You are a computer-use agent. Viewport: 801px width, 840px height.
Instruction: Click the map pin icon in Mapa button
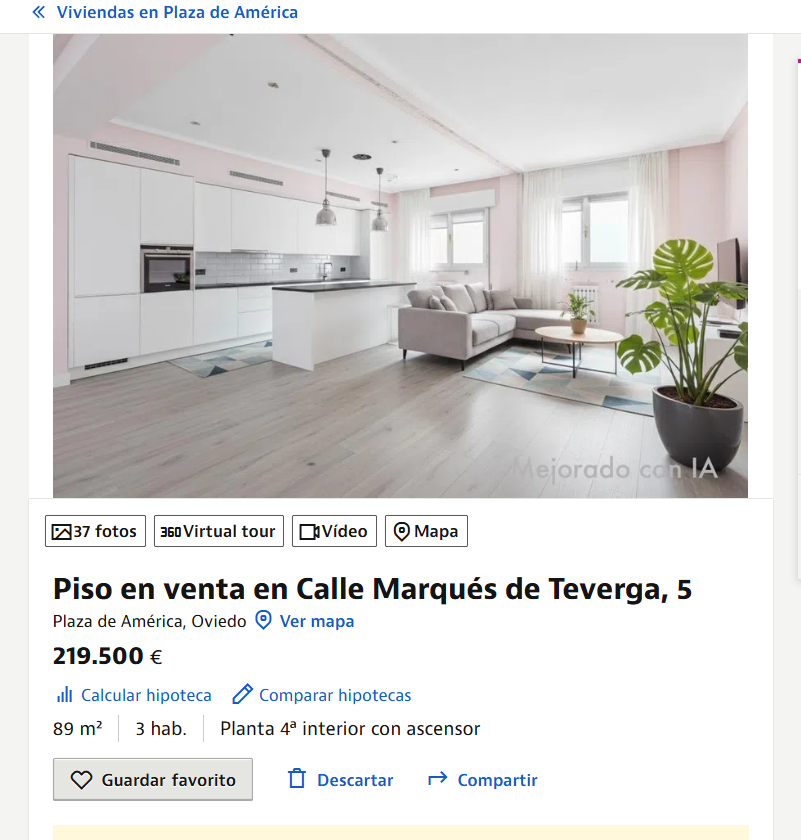point(401,531)
